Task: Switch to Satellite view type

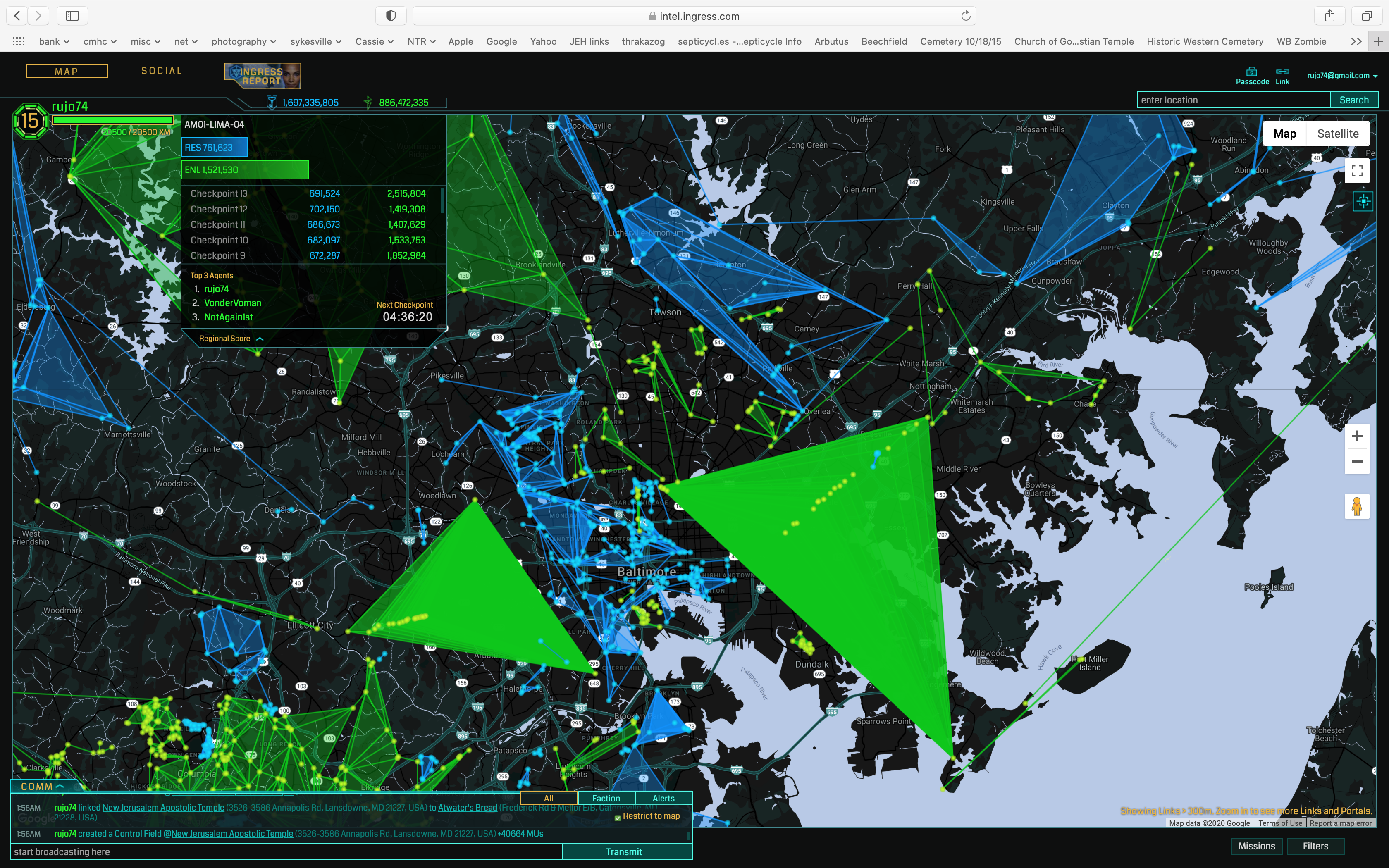Action: tap(1338, 133)
